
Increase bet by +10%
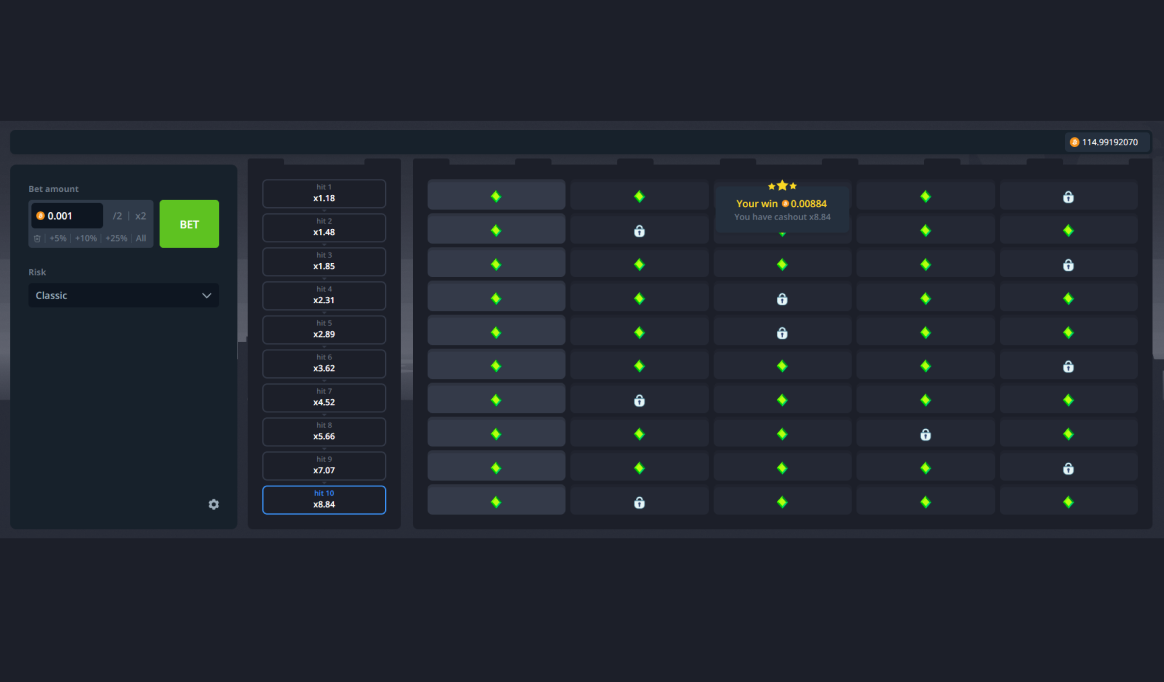[x=86, y=238]
